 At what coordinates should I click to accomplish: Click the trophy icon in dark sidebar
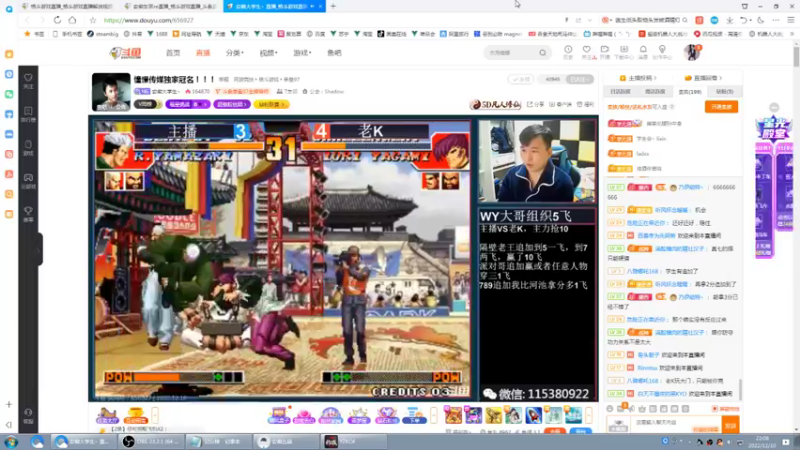coord(28,213)
